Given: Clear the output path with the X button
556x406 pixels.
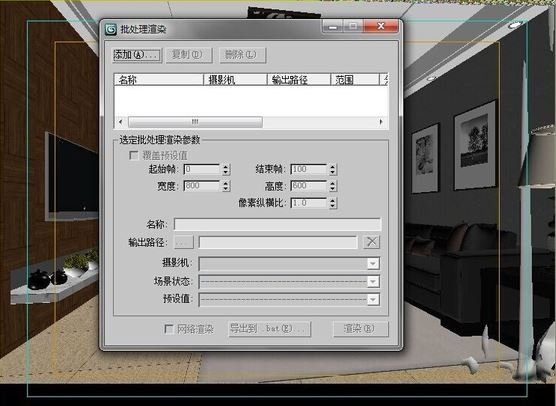Looking at the screenshot, I should point(372,242).
